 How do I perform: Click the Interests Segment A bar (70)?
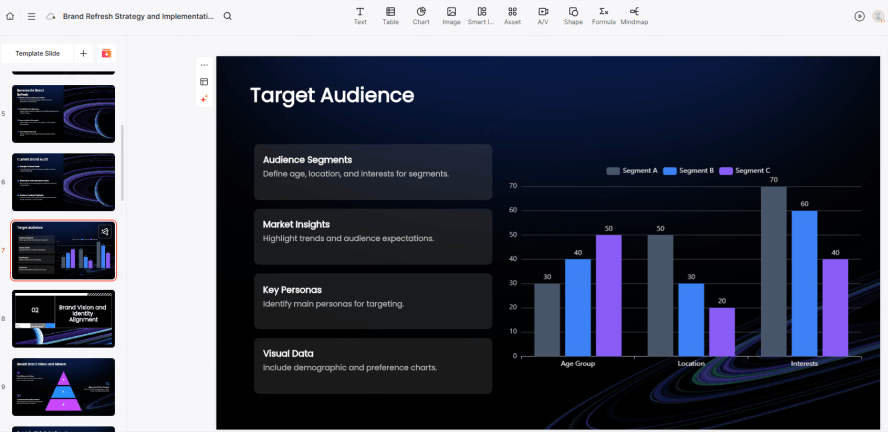point(774,271)
